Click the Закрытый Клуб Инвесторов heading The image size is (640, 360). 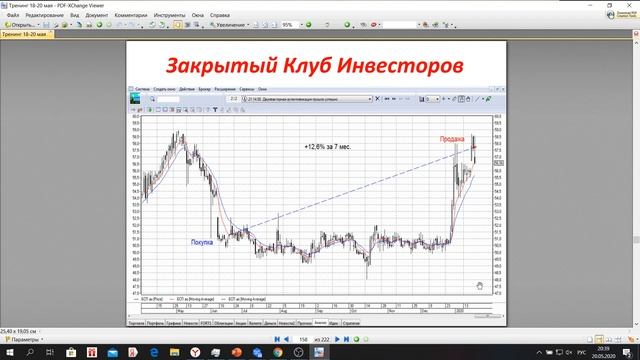click(315, 65)
